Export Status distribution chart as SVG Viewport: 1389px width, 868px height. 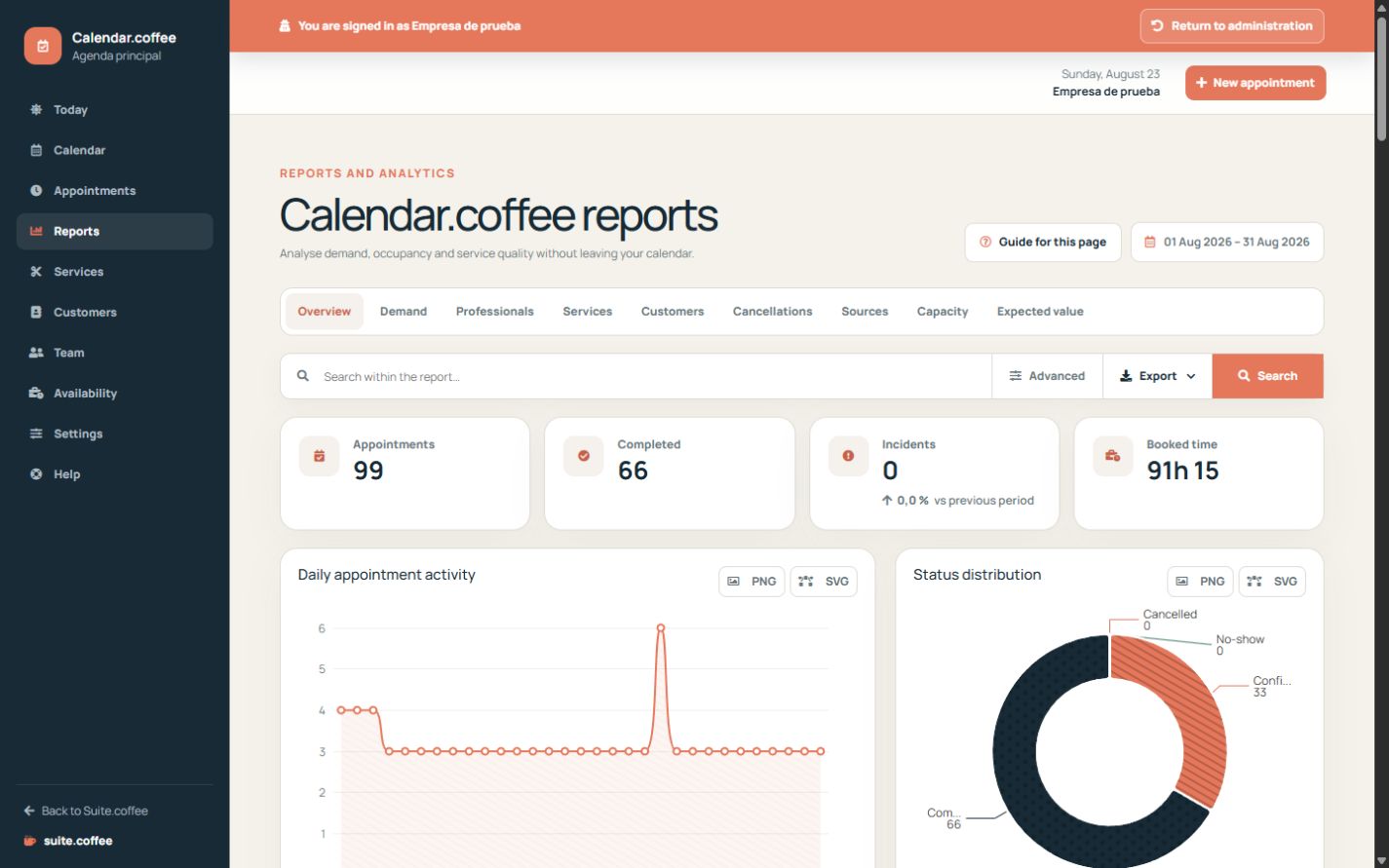pyautogui.click(x=1272, y=582)
